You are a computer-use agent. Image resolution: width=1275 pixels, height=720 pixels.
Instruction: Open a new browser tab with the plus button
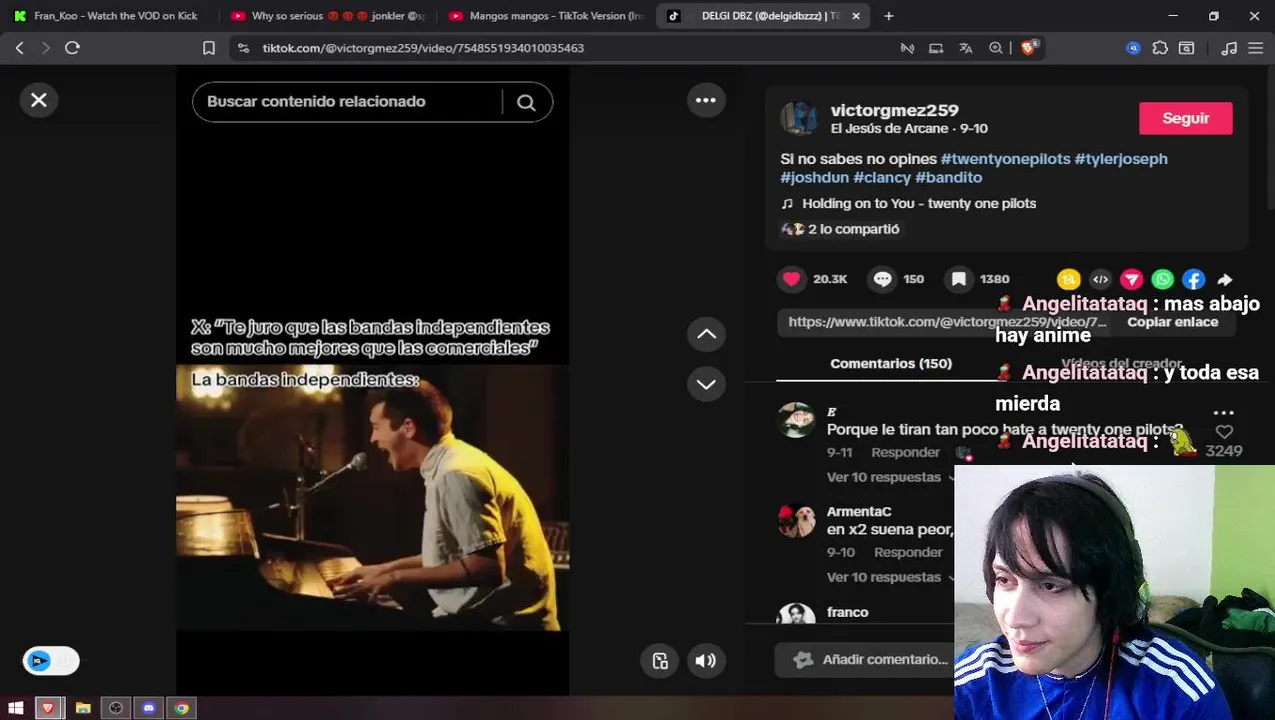point(888,16)
